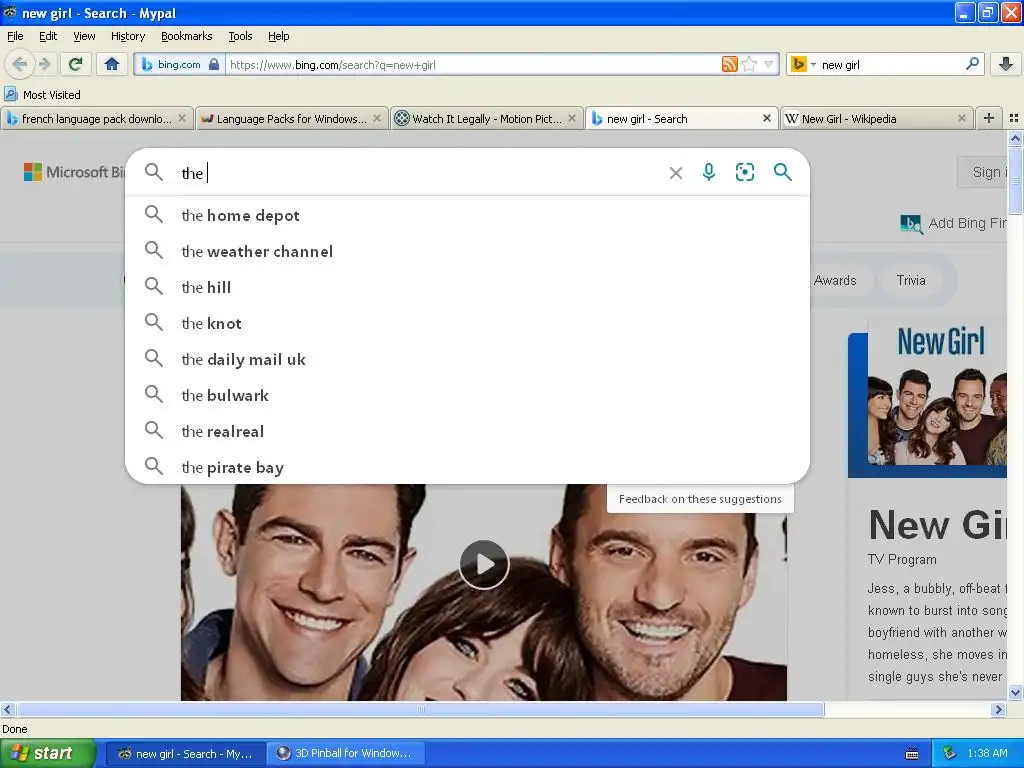
Task: Switch to 3D Pinball taskbar window
Action: pos(347,753)
